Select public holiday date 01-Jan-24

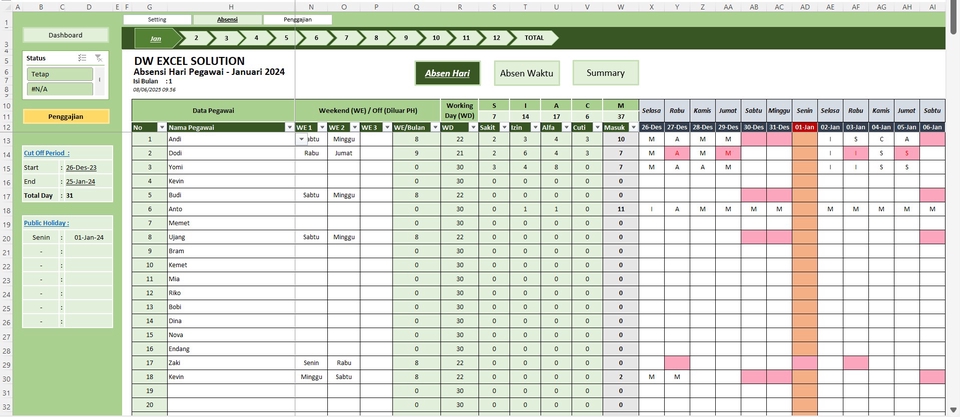click(89, 237)
